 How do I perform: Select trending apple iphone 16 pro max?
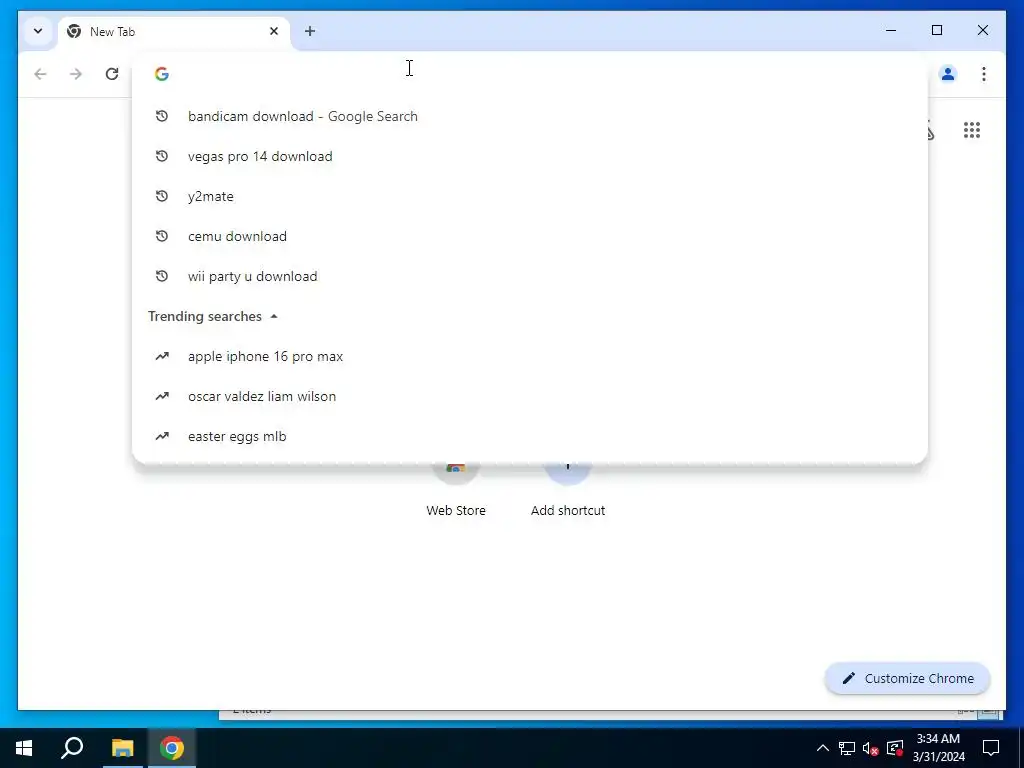[x=530, y=357]
